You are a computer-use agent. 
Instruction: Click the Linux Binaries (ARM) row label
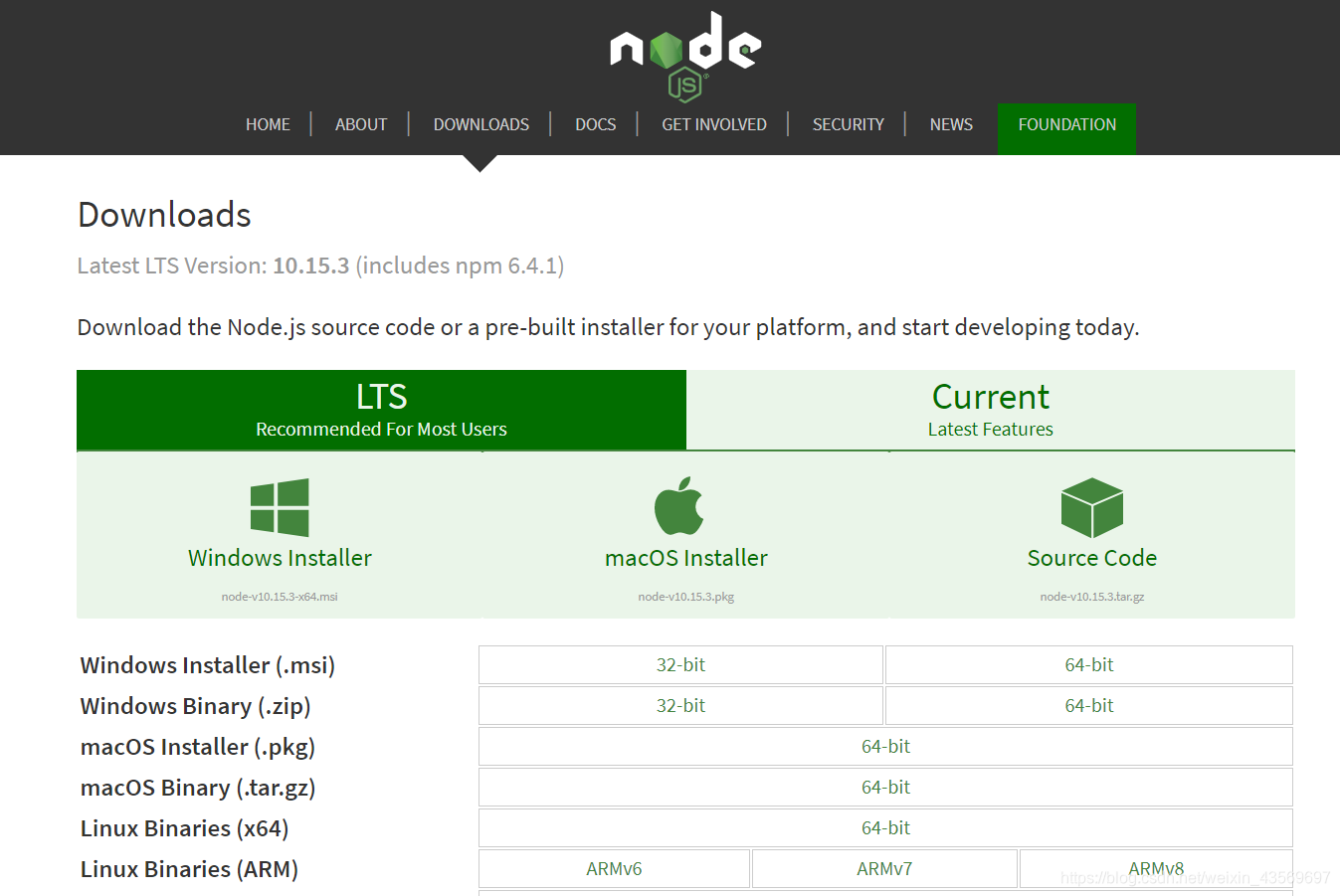[x=189, y=869]
